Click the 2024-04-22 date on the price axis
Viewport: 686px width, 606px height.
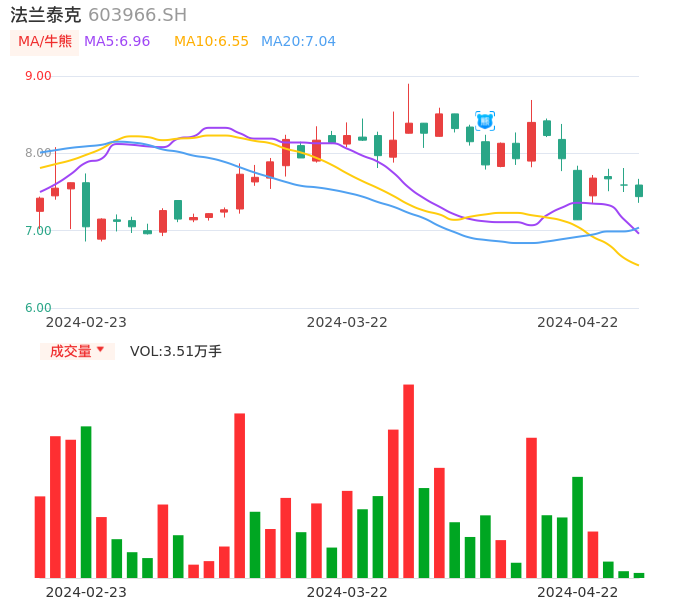pos(578,322)
